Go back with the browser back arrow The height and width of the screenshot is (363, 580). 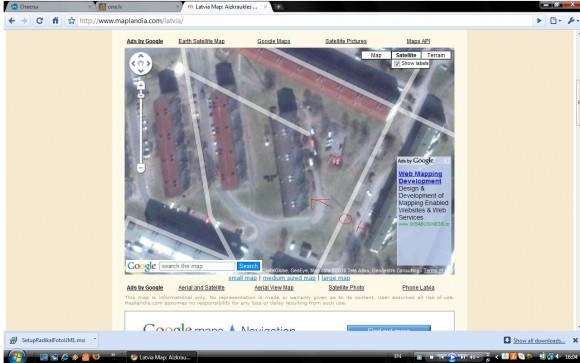pyautogui.click(x=12, y=21)
